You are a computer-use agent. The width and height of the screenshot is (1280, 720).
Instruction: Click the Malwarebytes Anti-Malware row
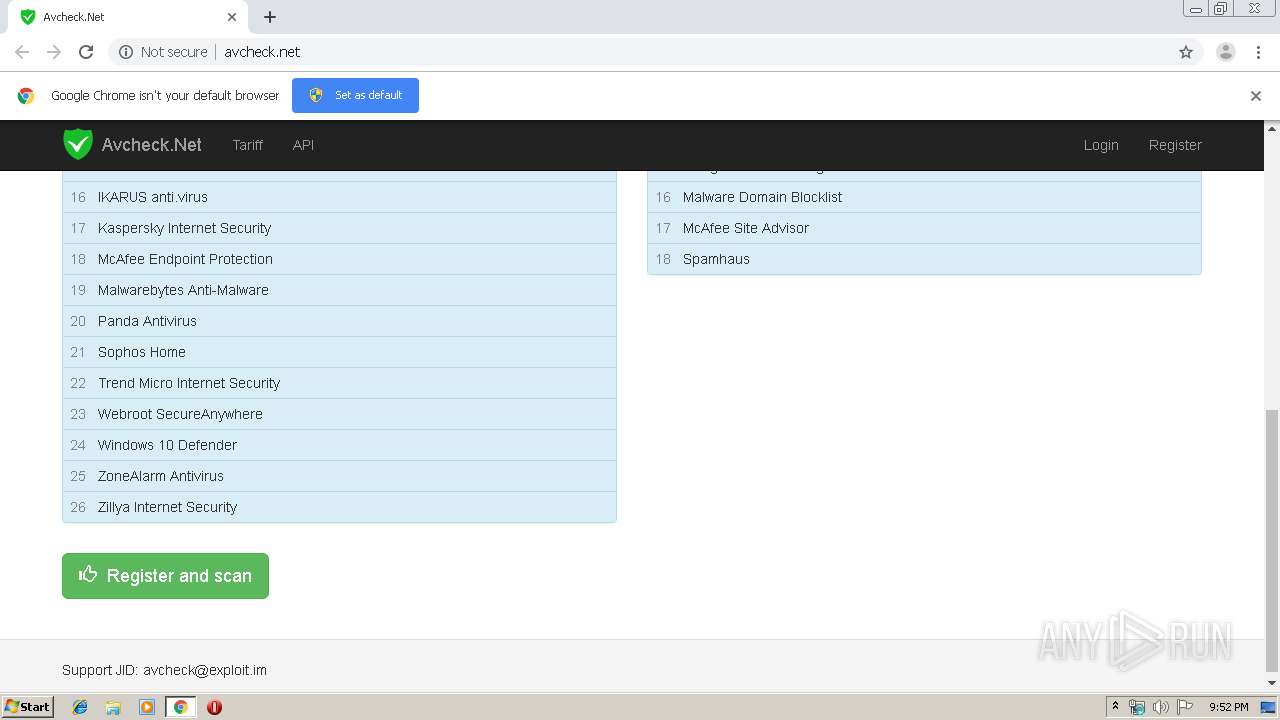click(x=339, y=290)
